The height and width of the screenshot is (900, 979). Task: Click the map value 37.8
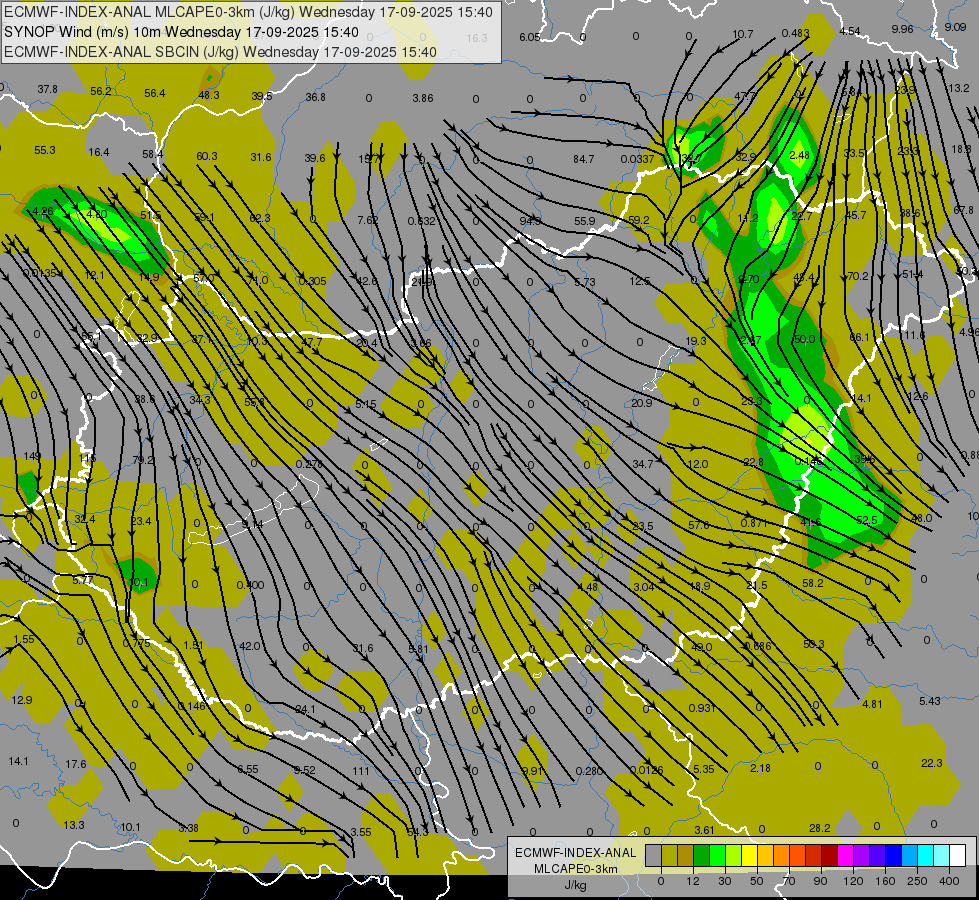coord(47,89)
